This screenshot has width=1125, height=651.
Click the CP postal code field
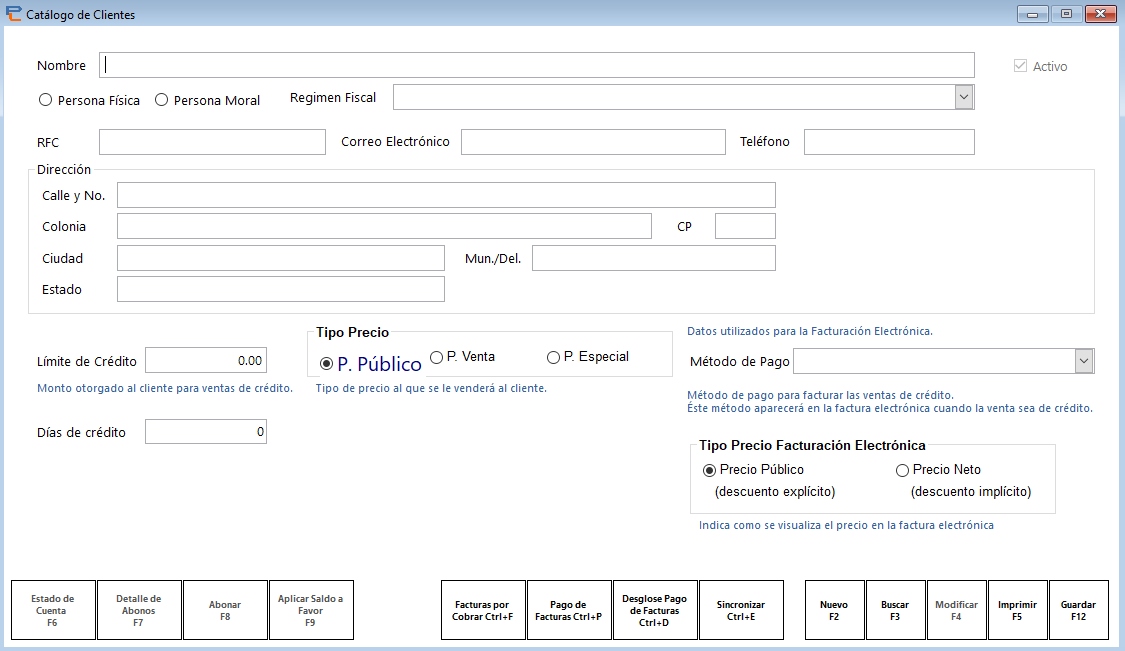pyautogui.click(x=745, y=226)
